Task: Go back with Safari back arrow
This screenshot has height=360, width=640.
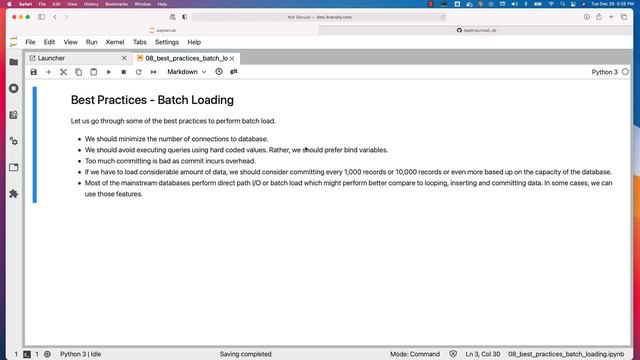Action: pyautogui.click(x=55, y=17)
